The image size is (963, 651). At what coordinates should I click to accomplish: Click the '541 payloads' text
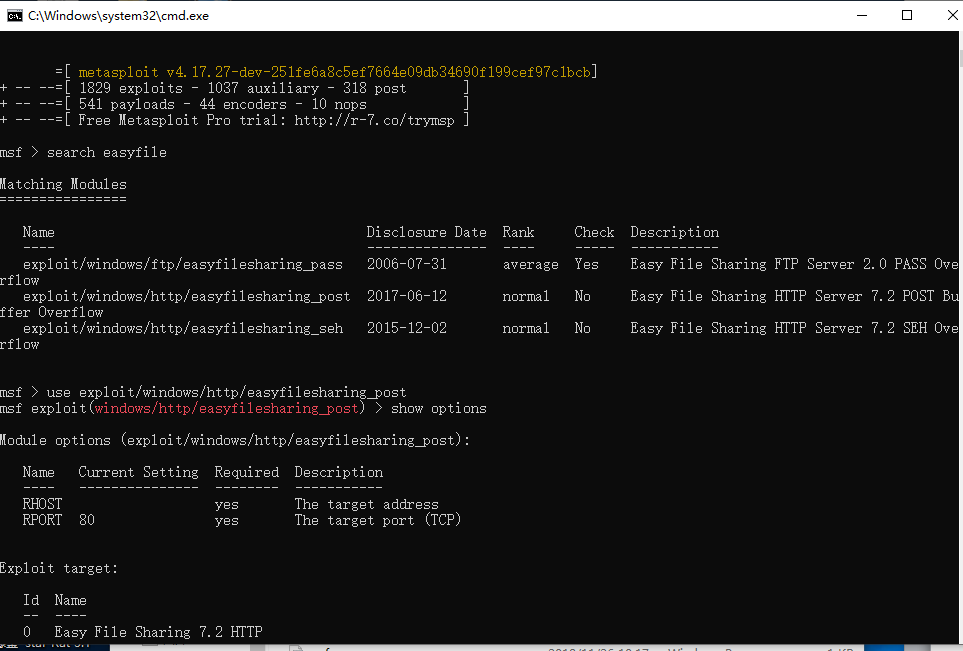[127, 104]
